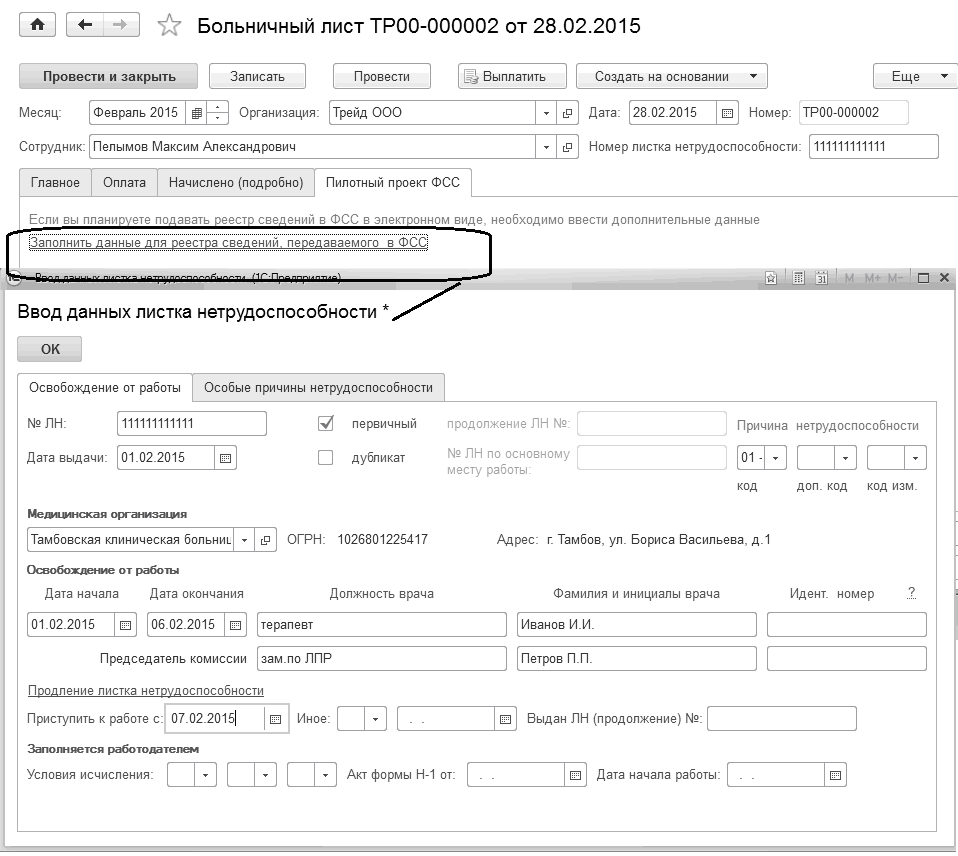Open the Иное code dropdown
The image size is (958, 856).
(375, 719)
